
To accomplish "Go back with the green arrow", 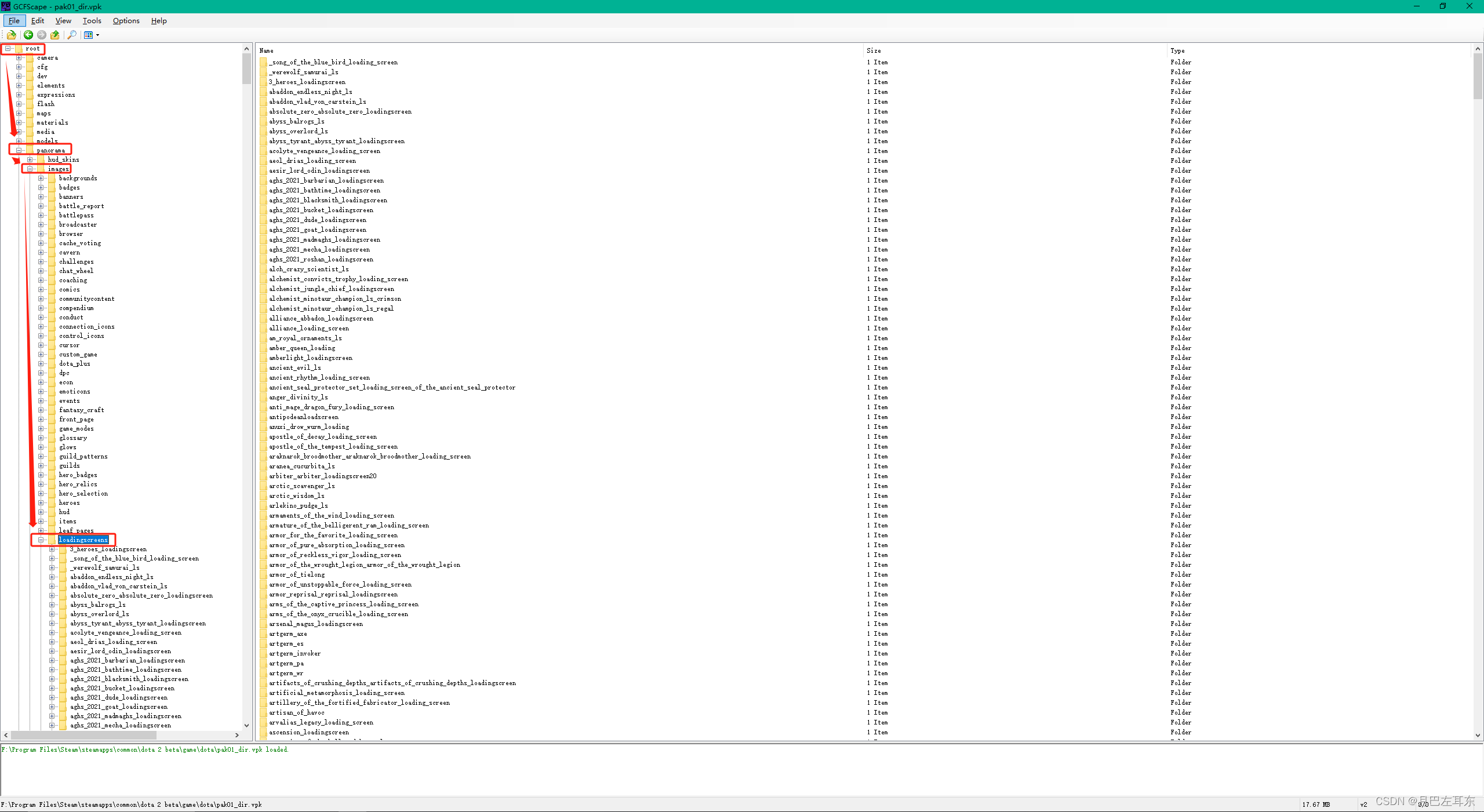I will (x=28, y=35).
